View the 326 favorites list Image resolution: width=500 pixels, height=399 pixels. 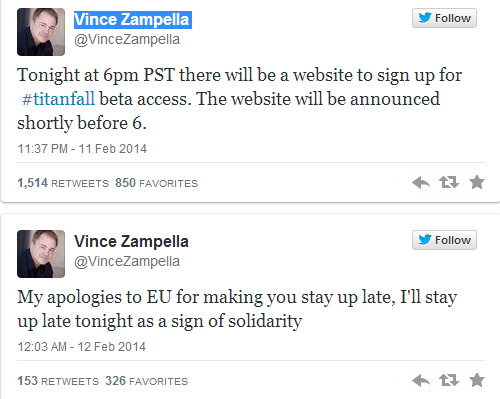[147, 381]
